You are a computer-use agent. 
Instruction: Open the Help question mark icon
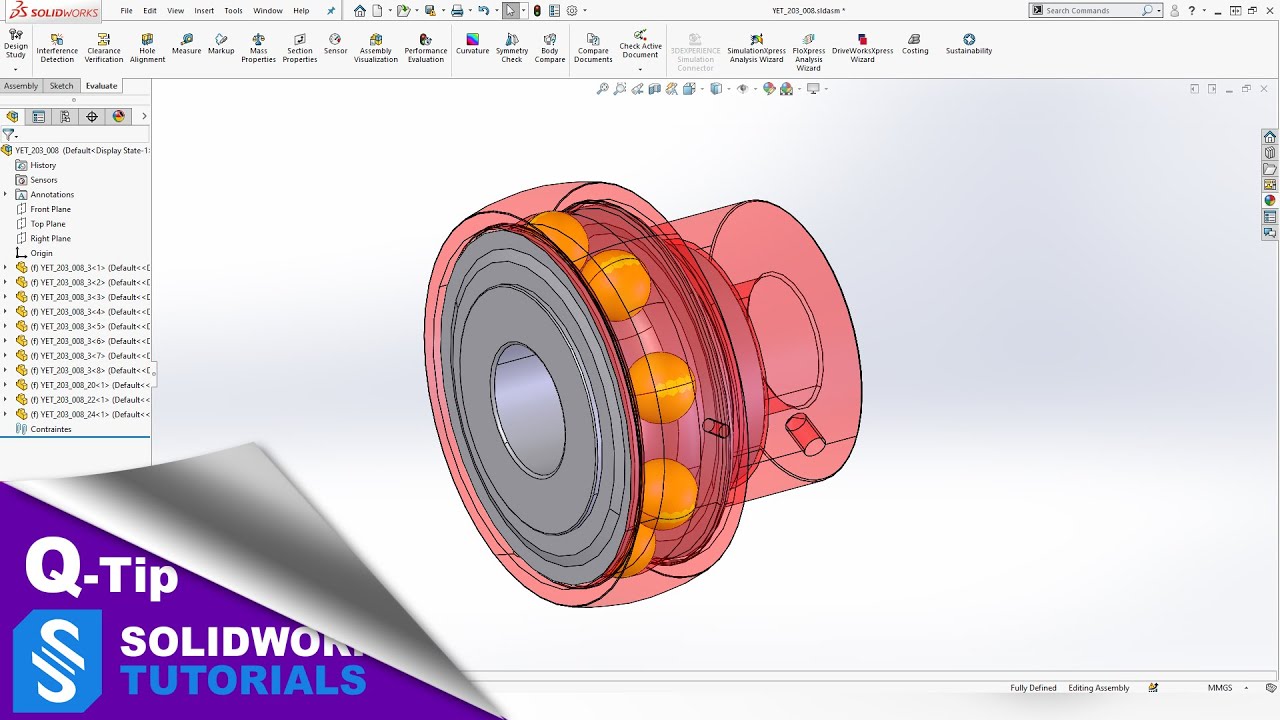1191,10
